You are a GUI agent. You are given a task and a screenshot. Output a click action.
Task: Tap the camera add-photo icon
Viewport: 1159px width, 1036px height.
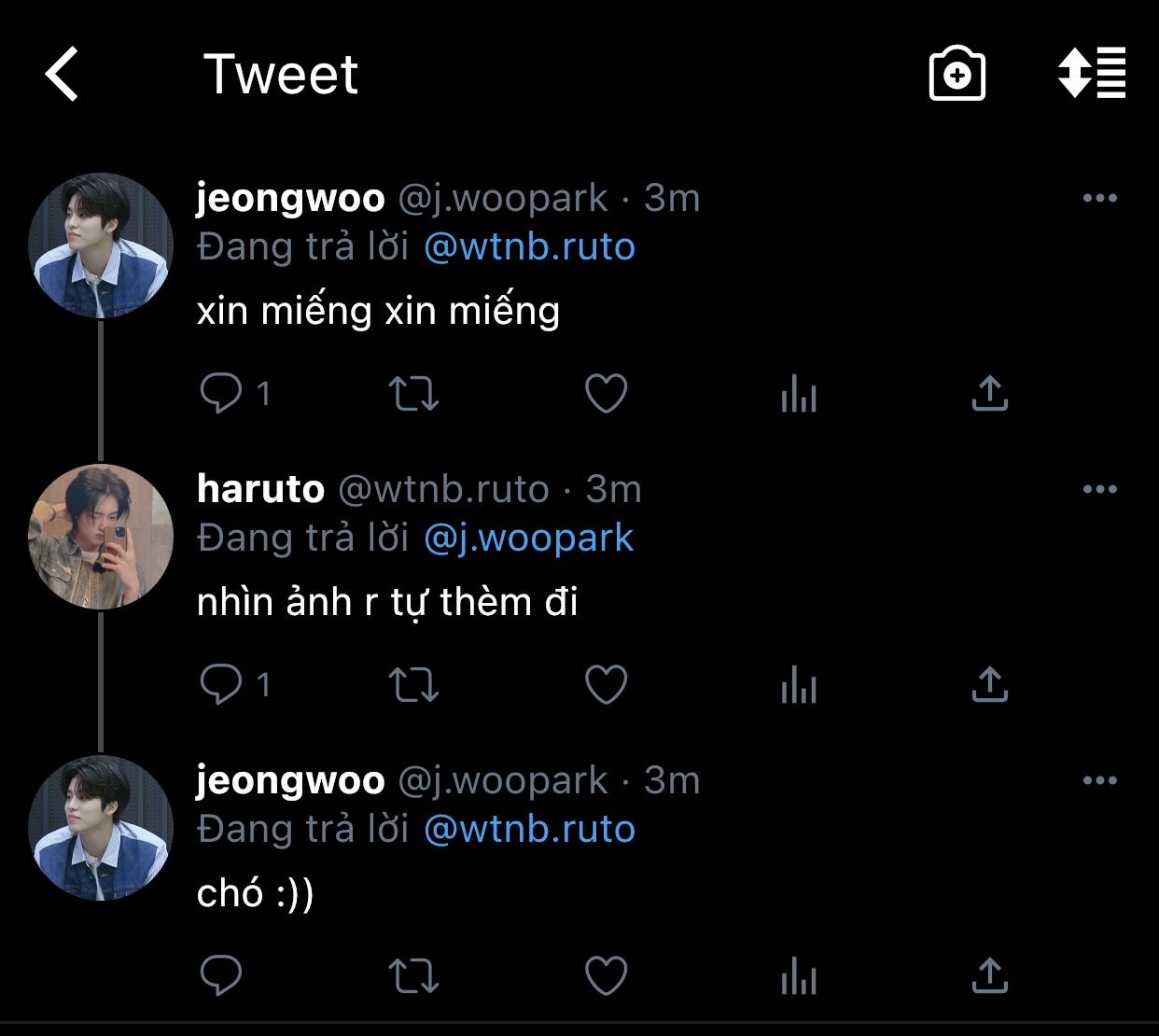coord(957,74)
